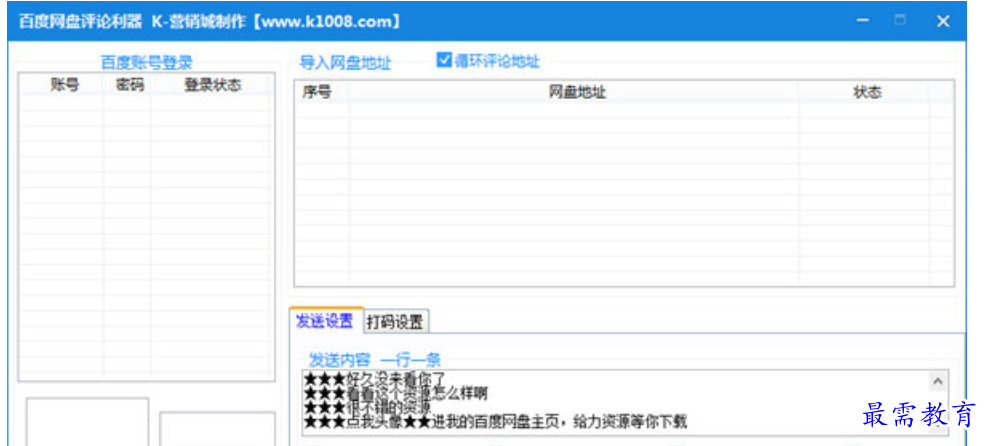Toggle the 循环评论地址 checkbox
Viewport: 984px width, 446px height.
[x=444, y=60]
